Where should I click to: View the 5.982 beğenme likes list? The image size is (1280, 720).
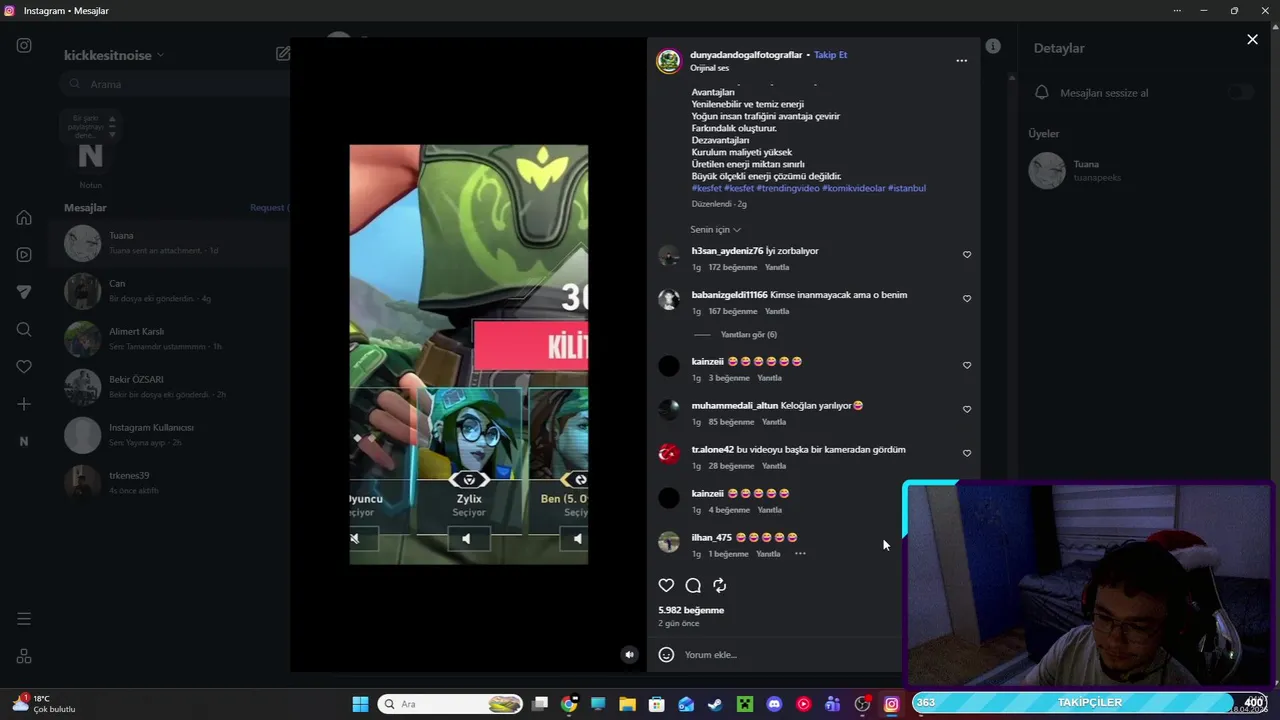691,610
